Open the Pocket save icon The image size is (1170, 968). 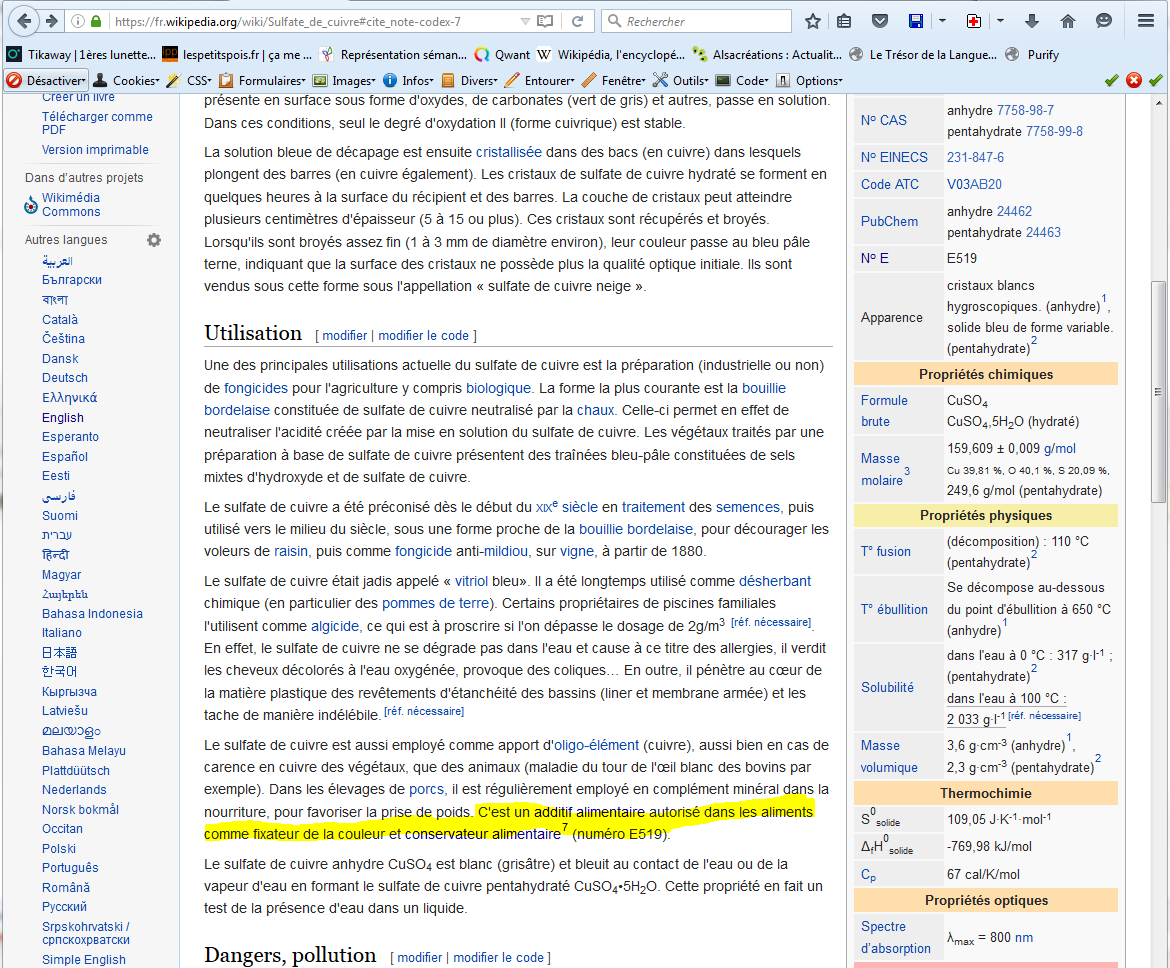pos(879,21)
